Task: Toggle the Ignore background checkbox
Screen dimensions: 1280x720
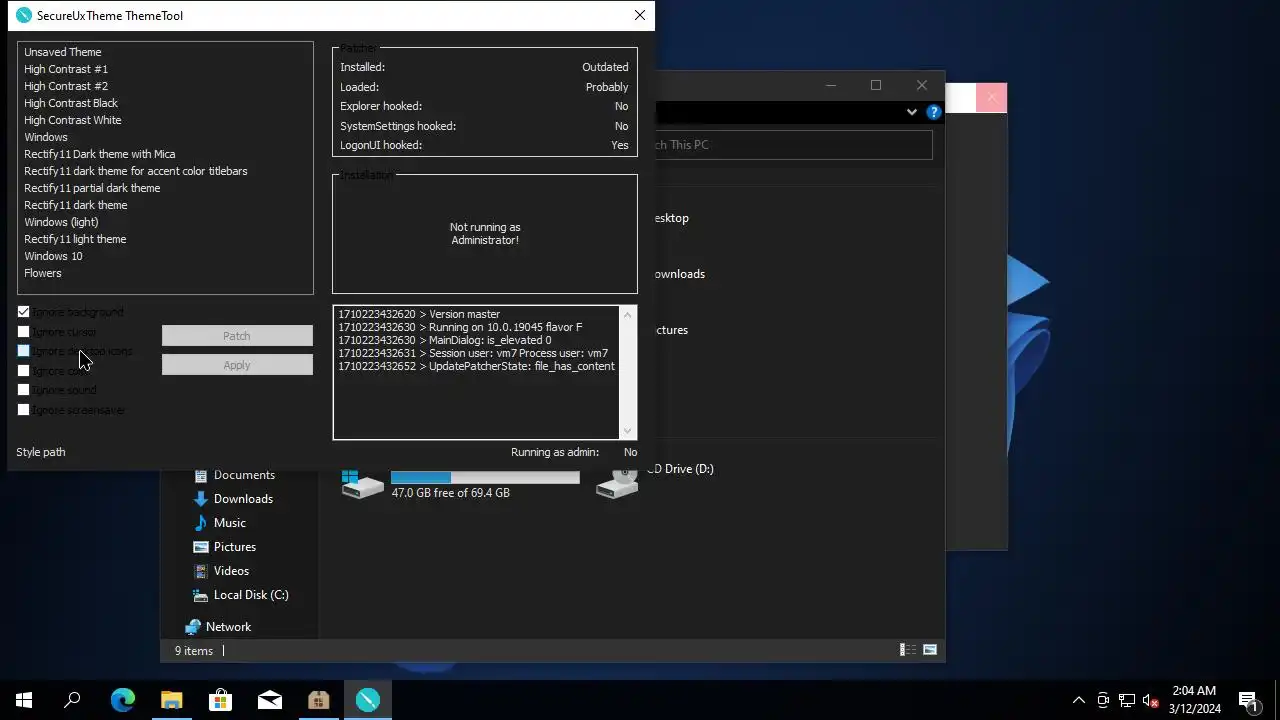Action: tap(24, 312)
